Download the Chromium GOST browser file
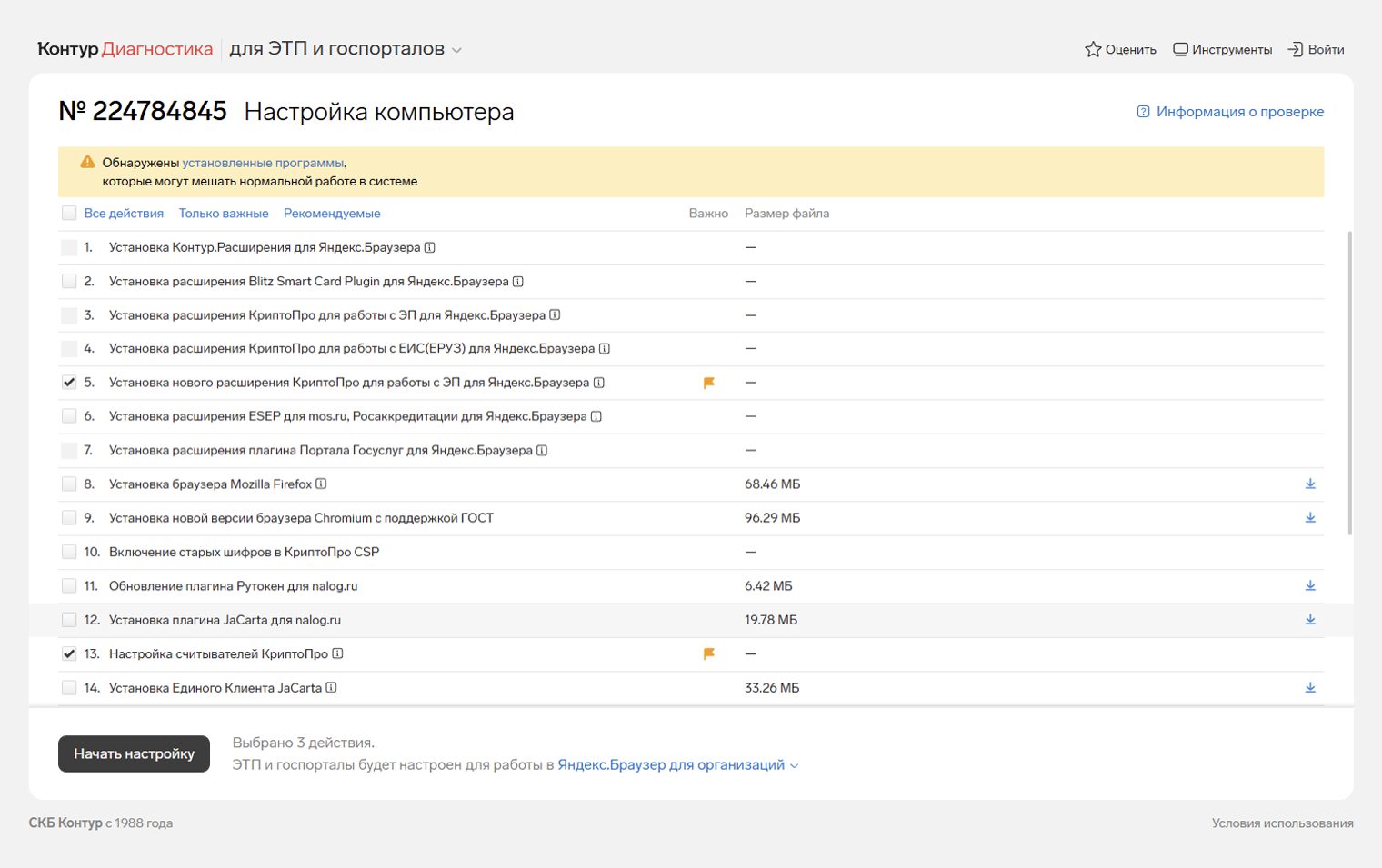 pos(1310,518)
